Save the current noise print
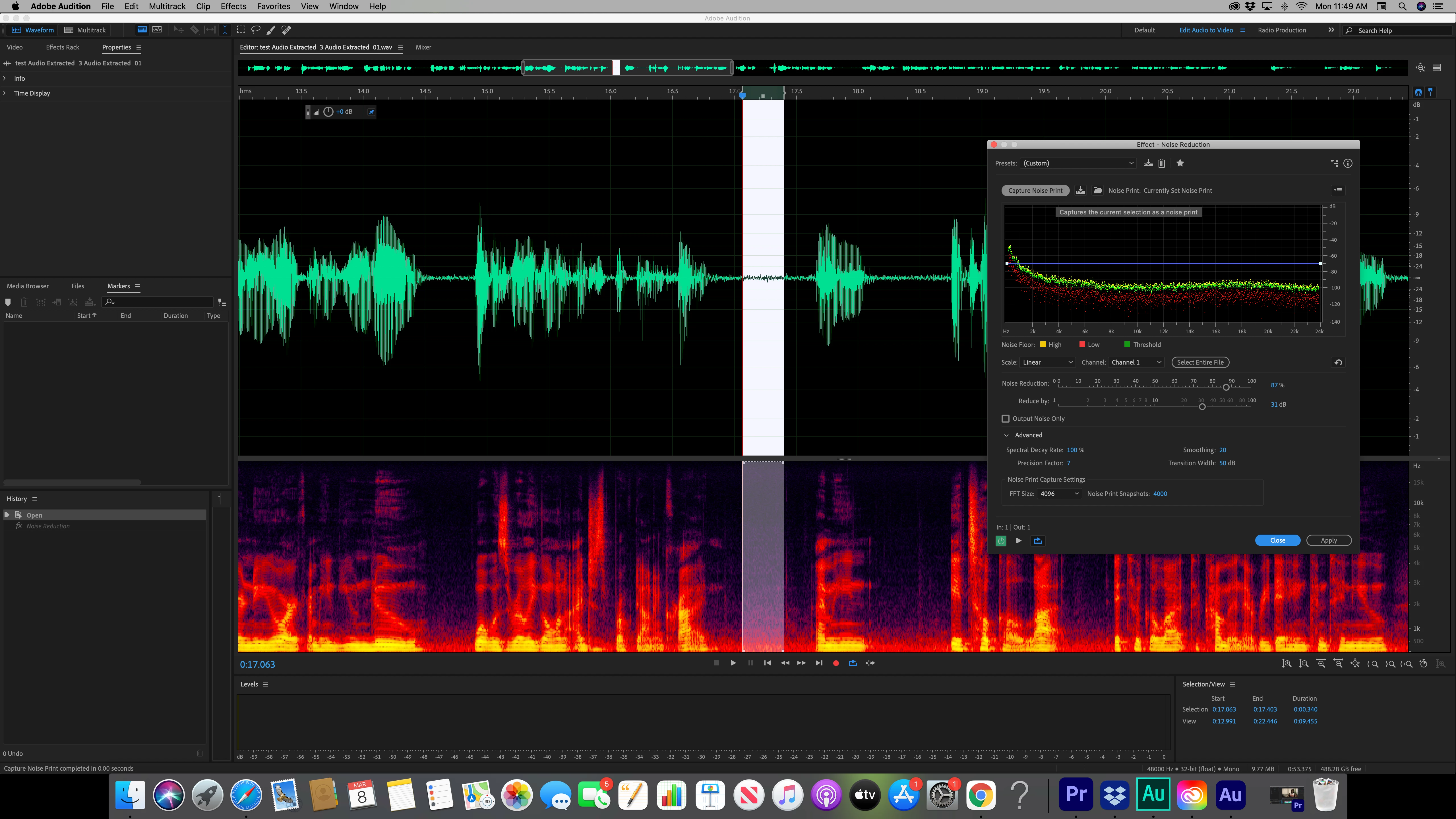Screen dimensions: 1456x819 point(1080,191)
